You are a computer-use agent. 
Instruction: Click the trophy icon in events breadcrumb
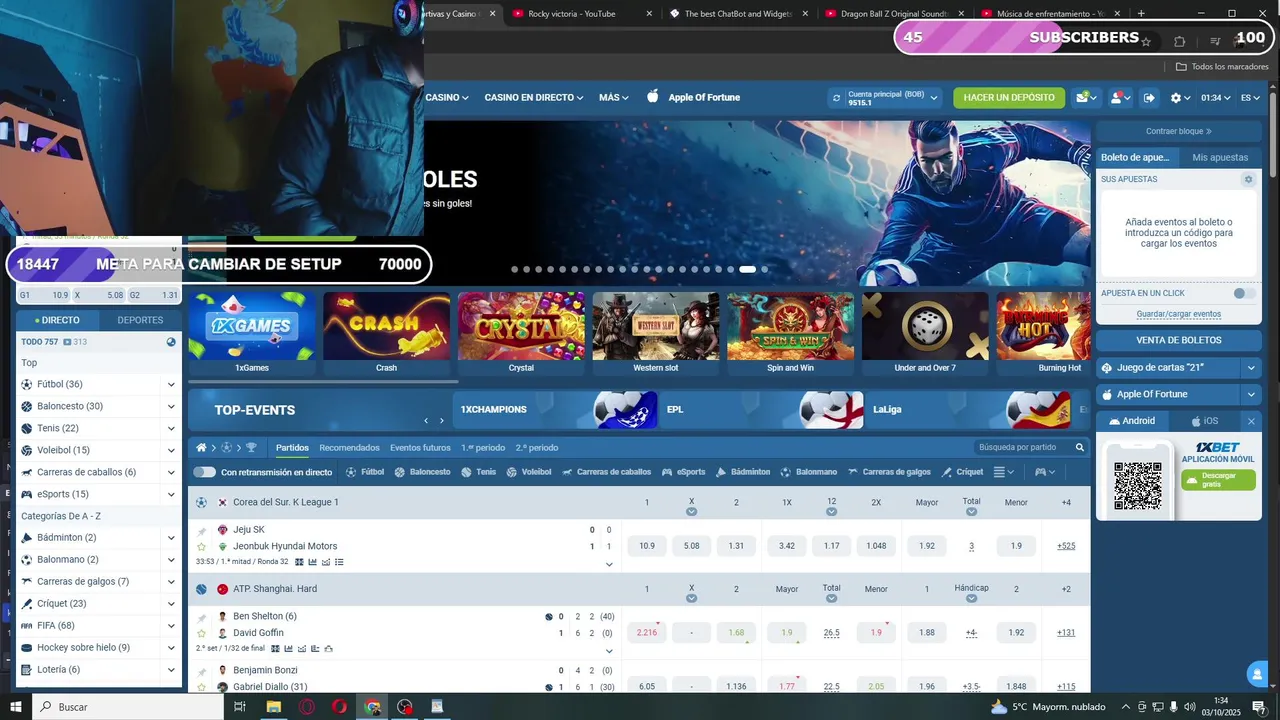[x=251, y=447]
